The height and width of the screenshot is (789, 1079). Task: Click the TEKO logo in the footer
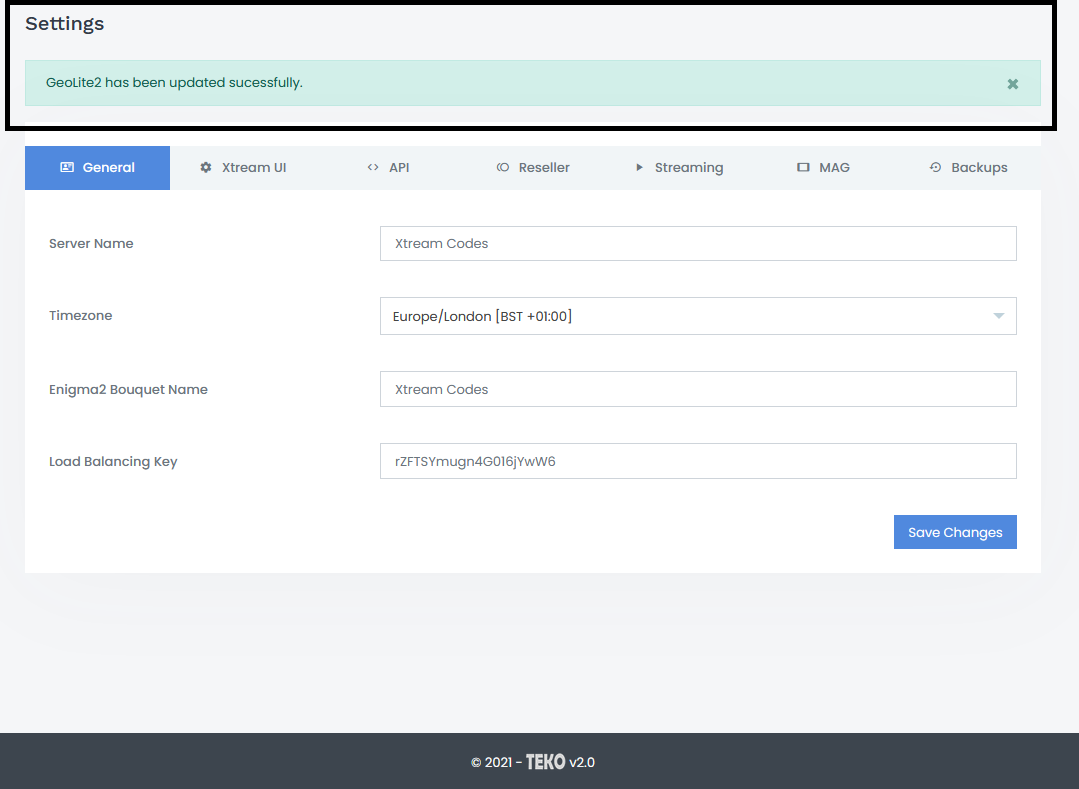coord(545,762)
